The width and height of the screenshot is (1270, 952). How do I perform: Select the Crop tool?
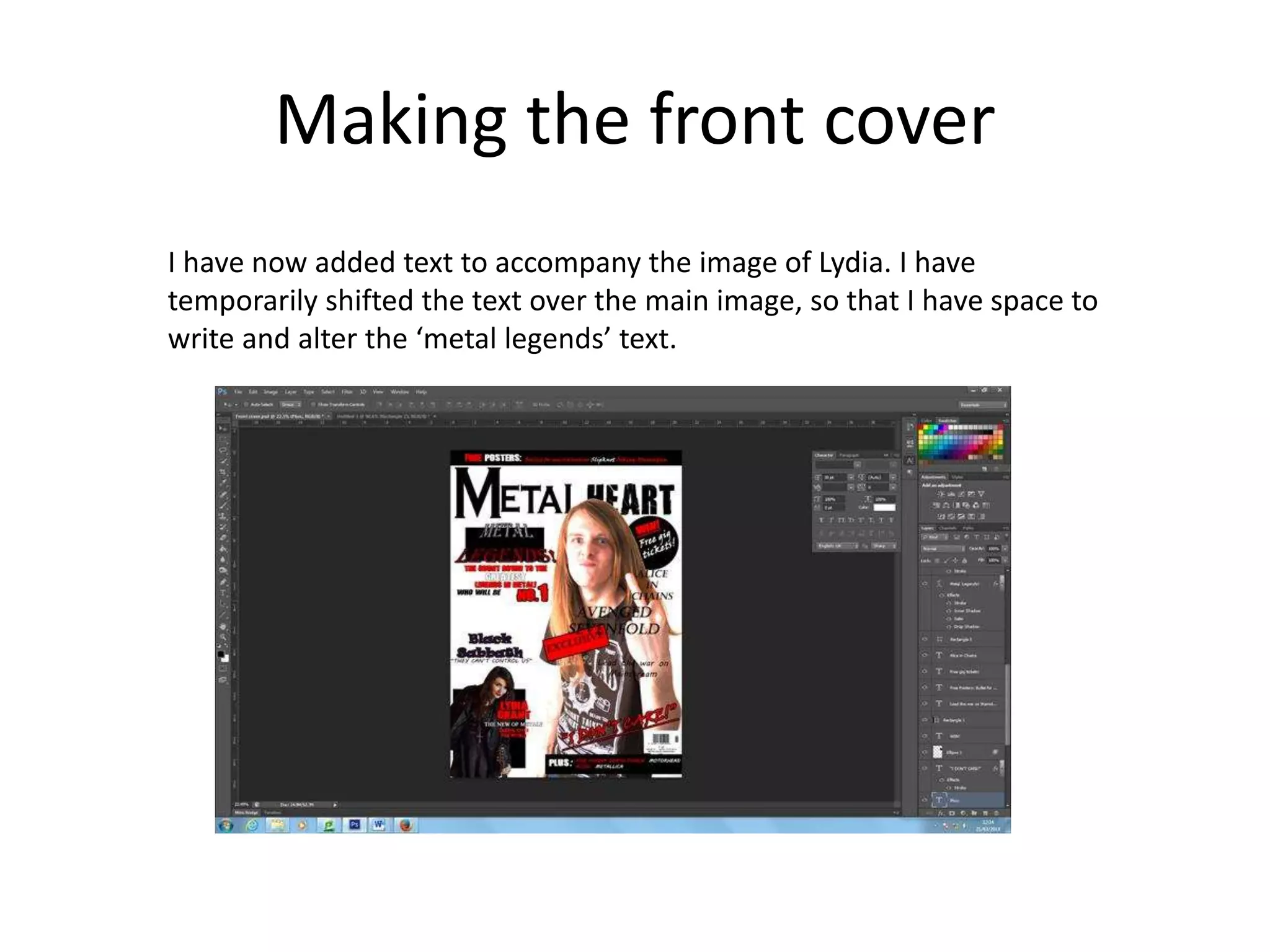(223, 473)
